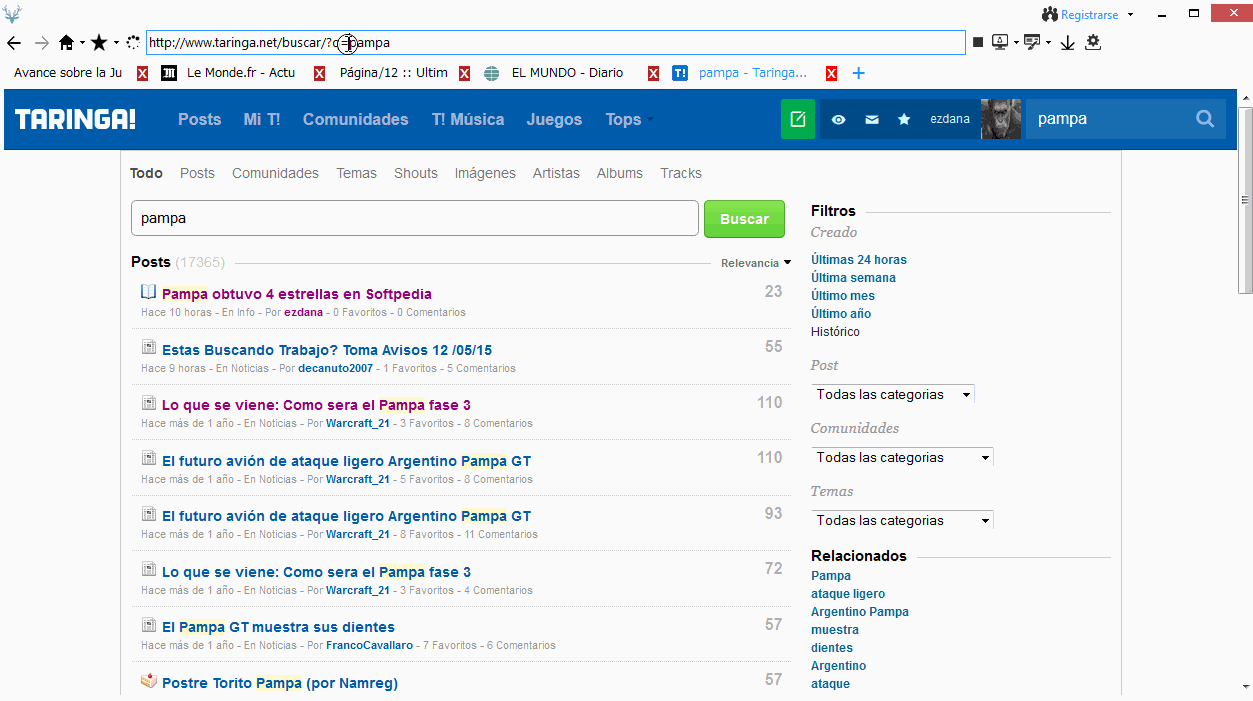This screenshot has height=701, width=1253.
Task: Expand the Tops menu in Taringa header
Action: click(x=629, y=119)
